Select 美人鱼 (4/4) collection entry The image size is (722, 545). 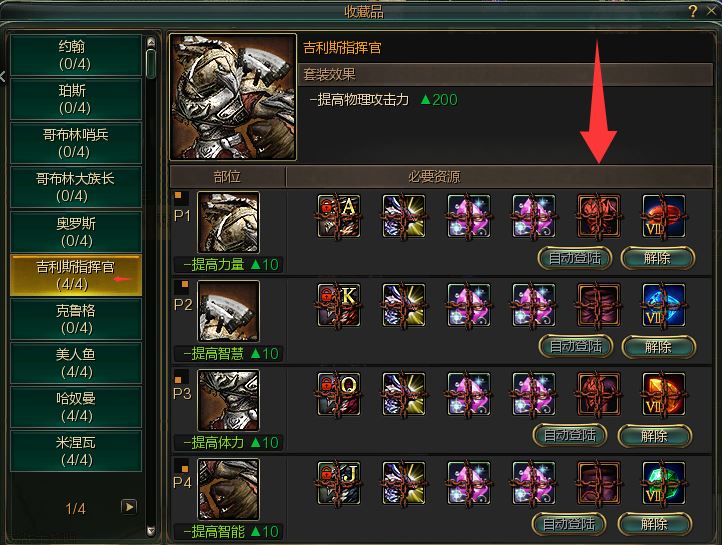[x=76, y=363]
